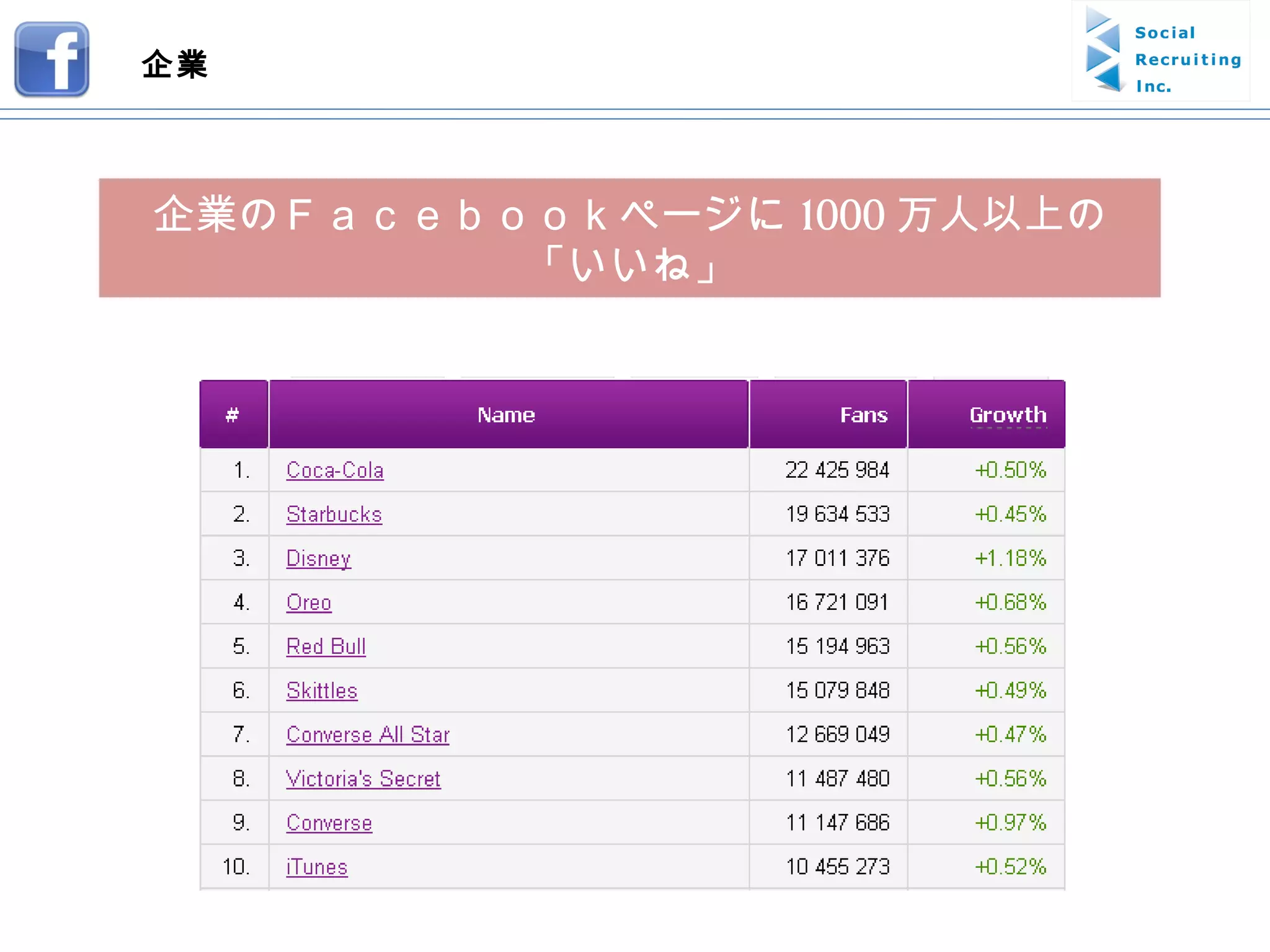Click rank number 10. in the table
This screenshot has height=952, width=1270.
tap(236, 866)
